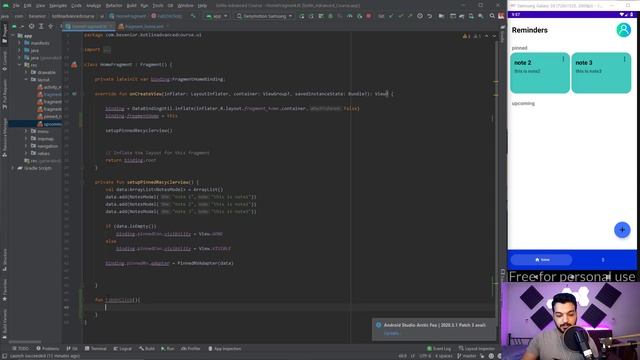Expand the manifests folder
The width and height of the screenshot is (640, 360).
tap(19, 43)
